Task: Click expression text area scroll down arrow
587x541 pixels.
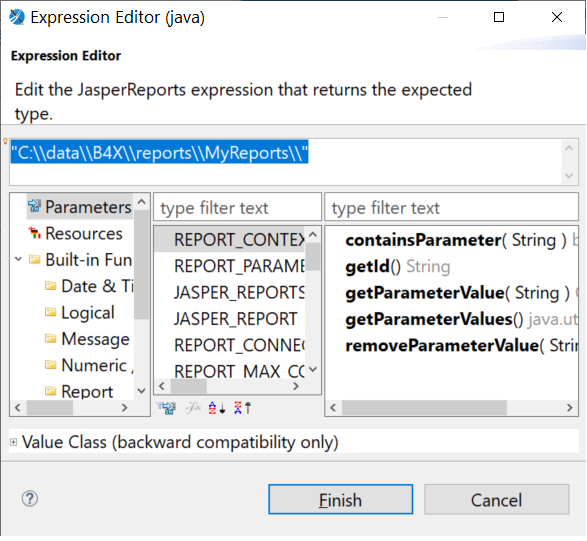Action: click(x=569, y=176)
